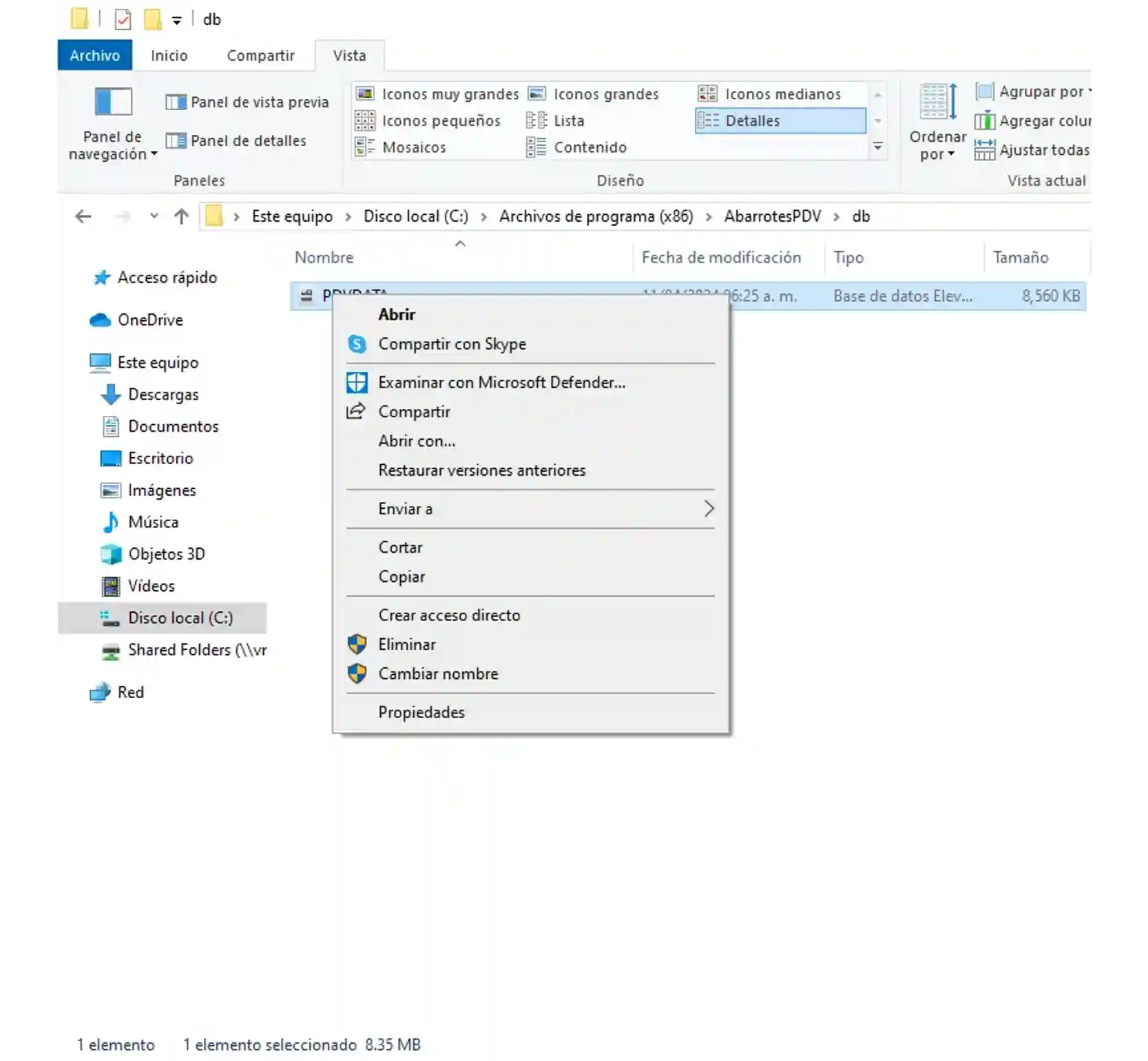Click the Agregar columnas icon
Viewport: 1148px width, 1061px height.
coord(984,121)
